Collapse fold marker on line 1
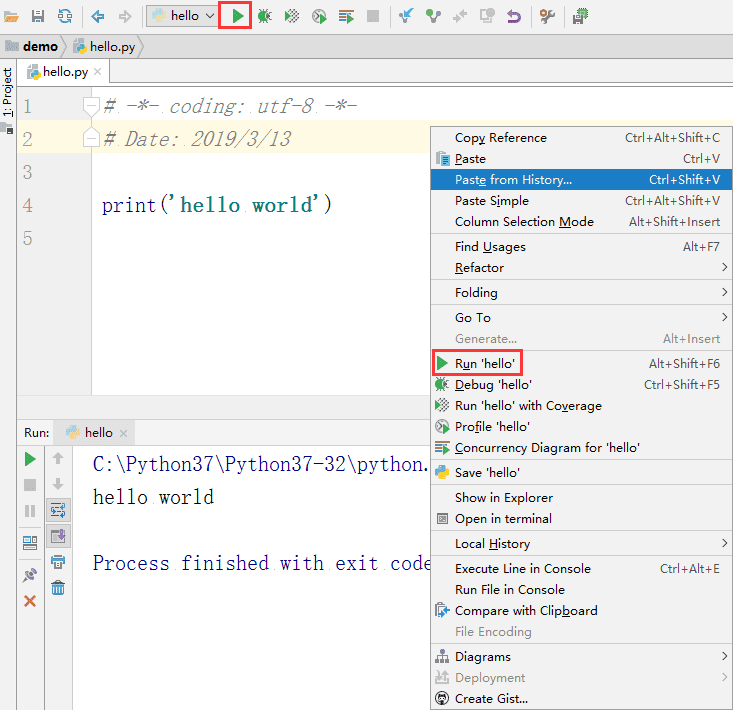 (91, 106)
